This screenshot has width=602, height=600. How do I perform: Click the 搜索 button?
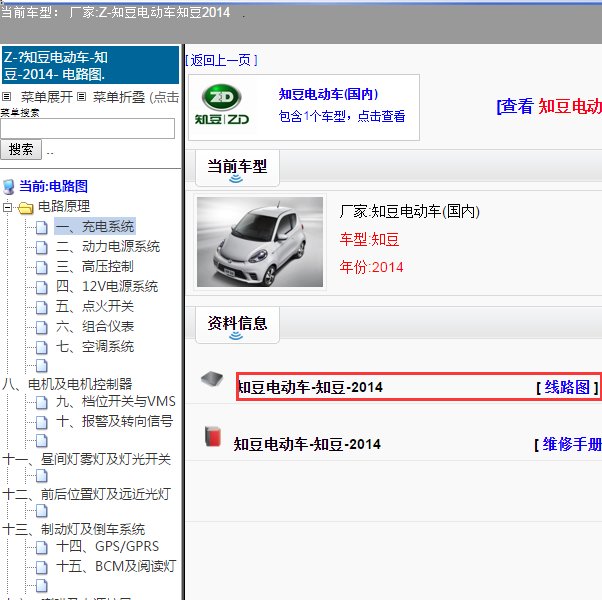(21, 149)
